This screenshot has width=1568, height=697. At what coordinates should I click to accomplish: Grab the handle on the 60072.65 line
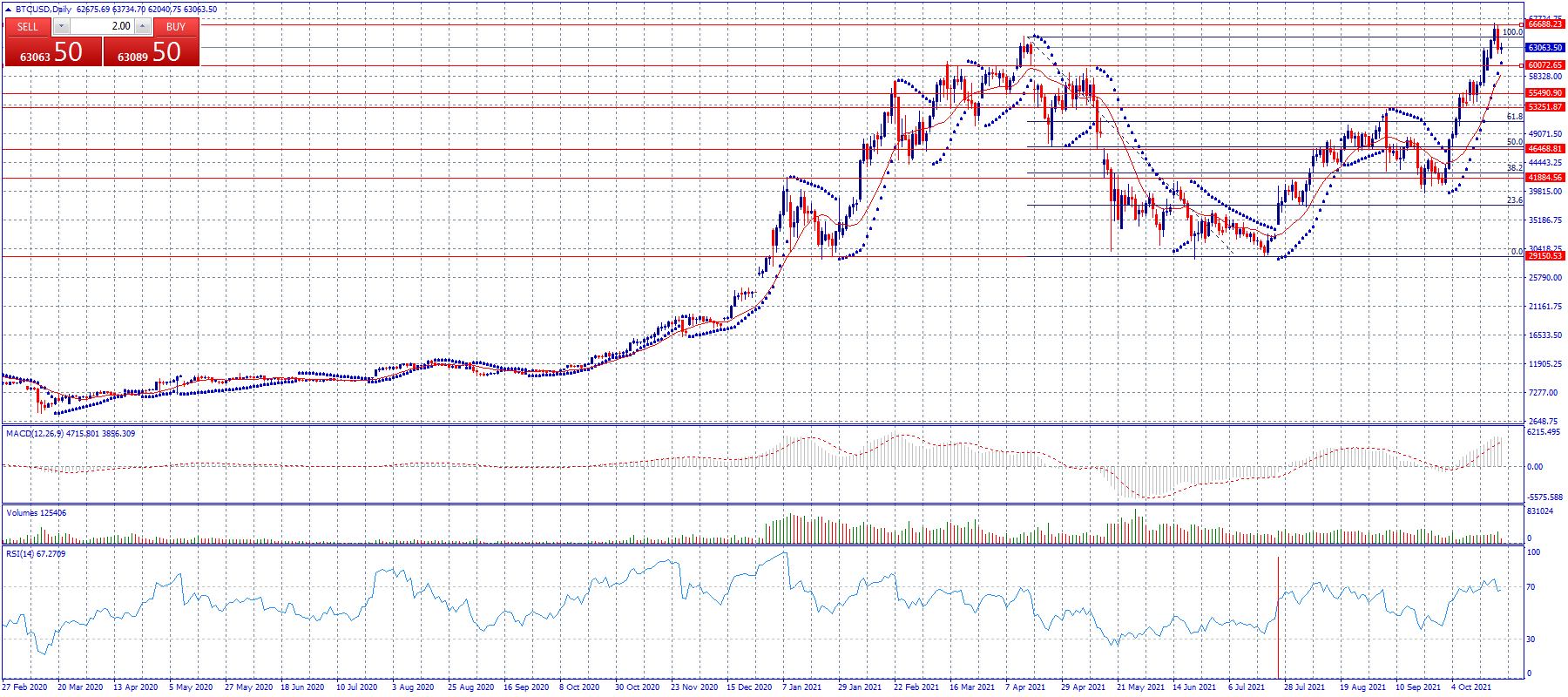(x=1522, y=65)
